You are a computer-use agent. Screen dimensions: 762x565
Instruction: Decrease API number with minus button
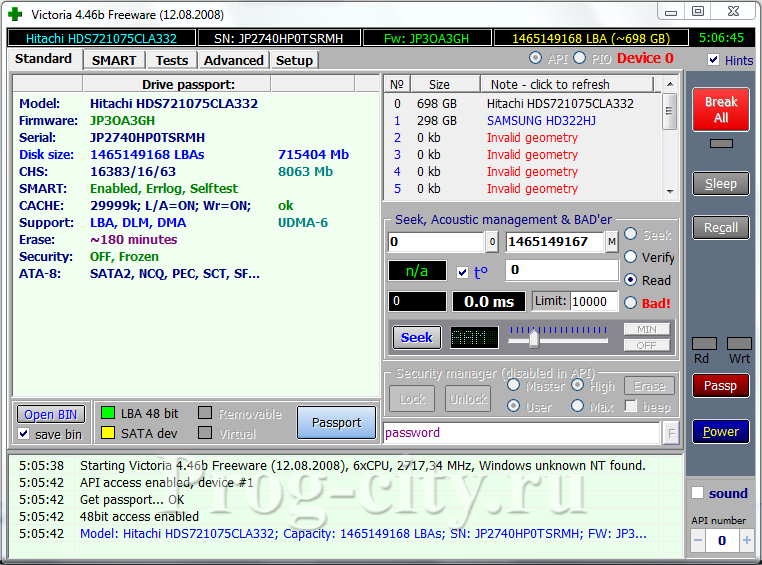[x=697, y=540]
